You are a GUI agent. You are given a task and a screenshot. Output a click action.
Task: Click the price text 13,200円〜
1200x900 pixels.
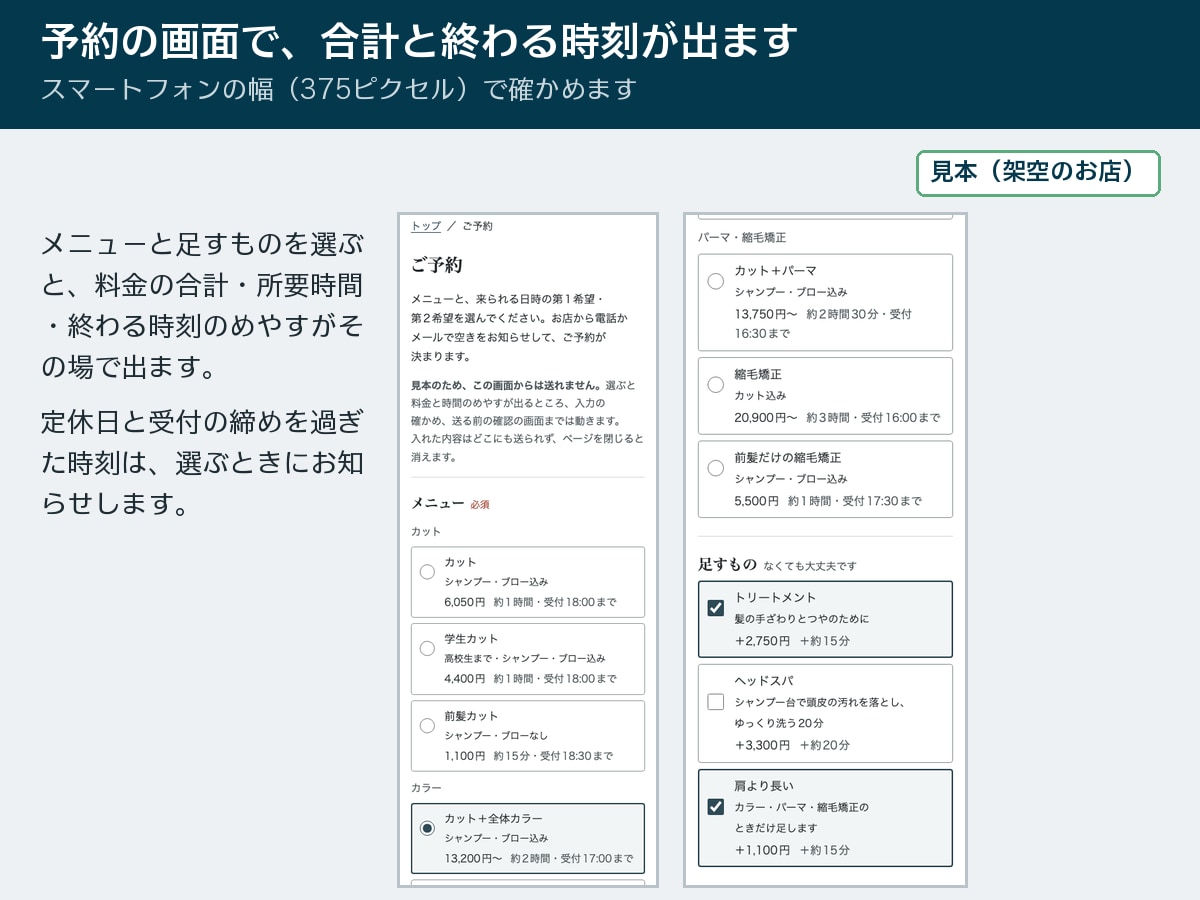473,858
